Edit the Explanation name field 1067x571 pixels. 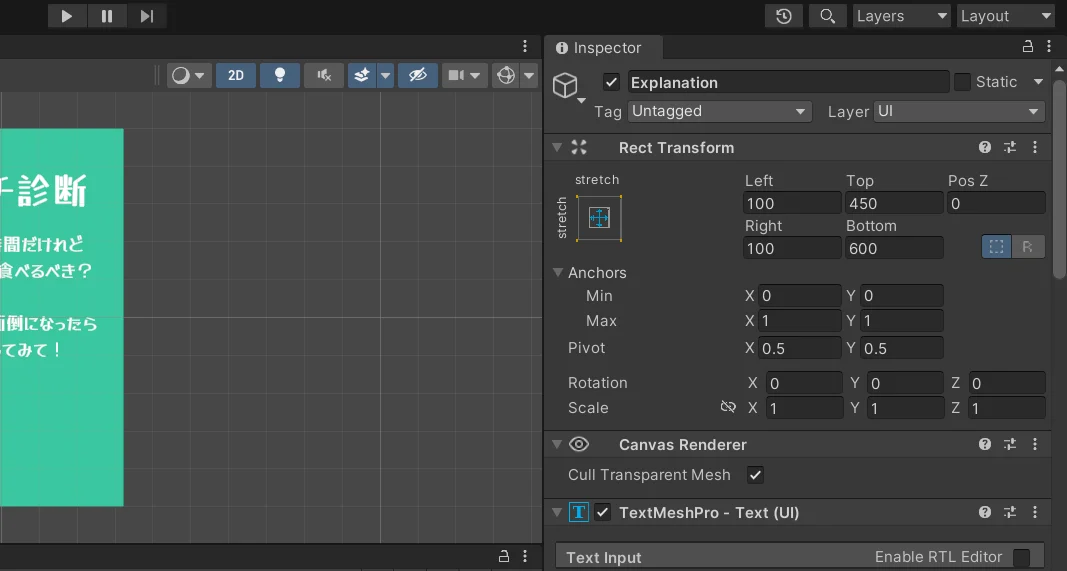pyautogui.click(x=788, y=82)
